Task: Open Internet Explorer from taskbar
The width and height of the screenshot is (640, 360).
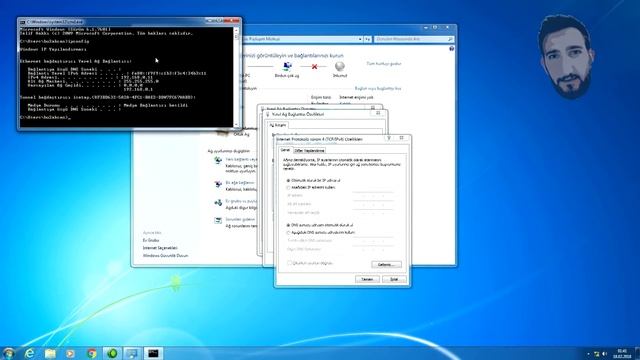Action: [x=29, y=353]
